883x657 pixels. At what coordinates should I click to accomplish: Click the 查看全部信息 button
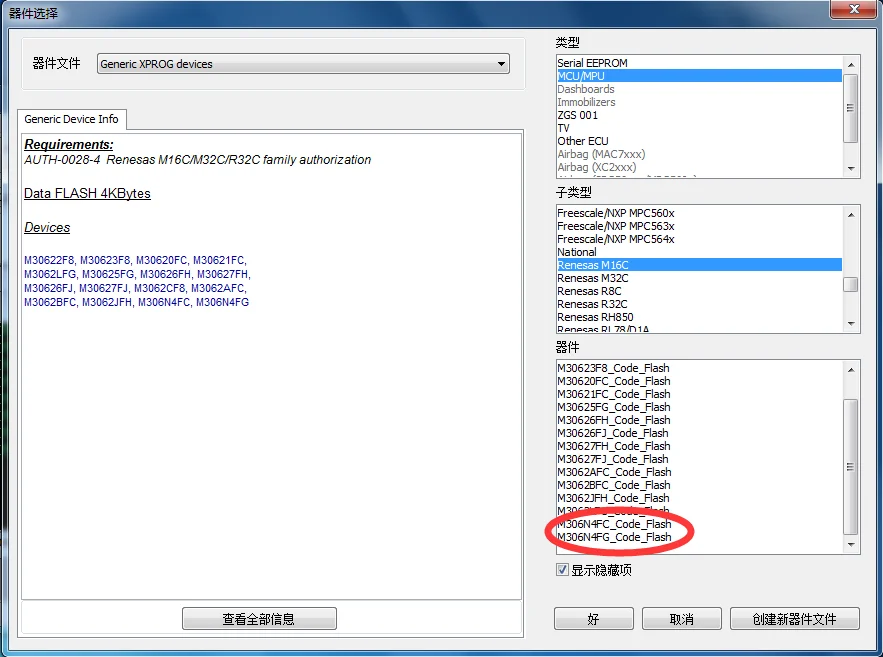point(259,619)
